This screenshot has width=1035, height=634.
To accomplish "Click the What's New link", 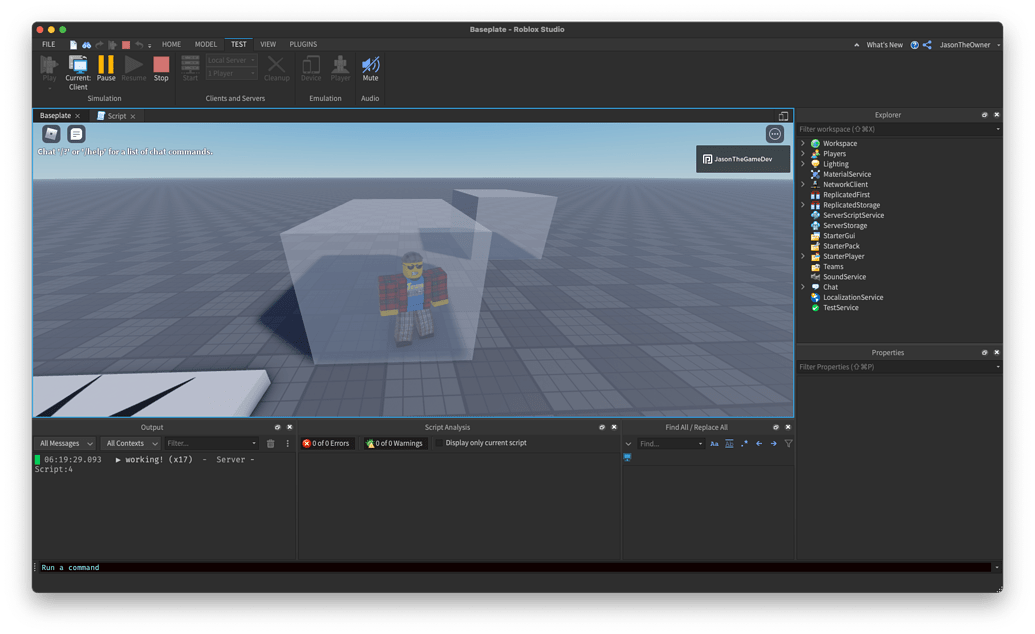I will (x=884, y=45).
